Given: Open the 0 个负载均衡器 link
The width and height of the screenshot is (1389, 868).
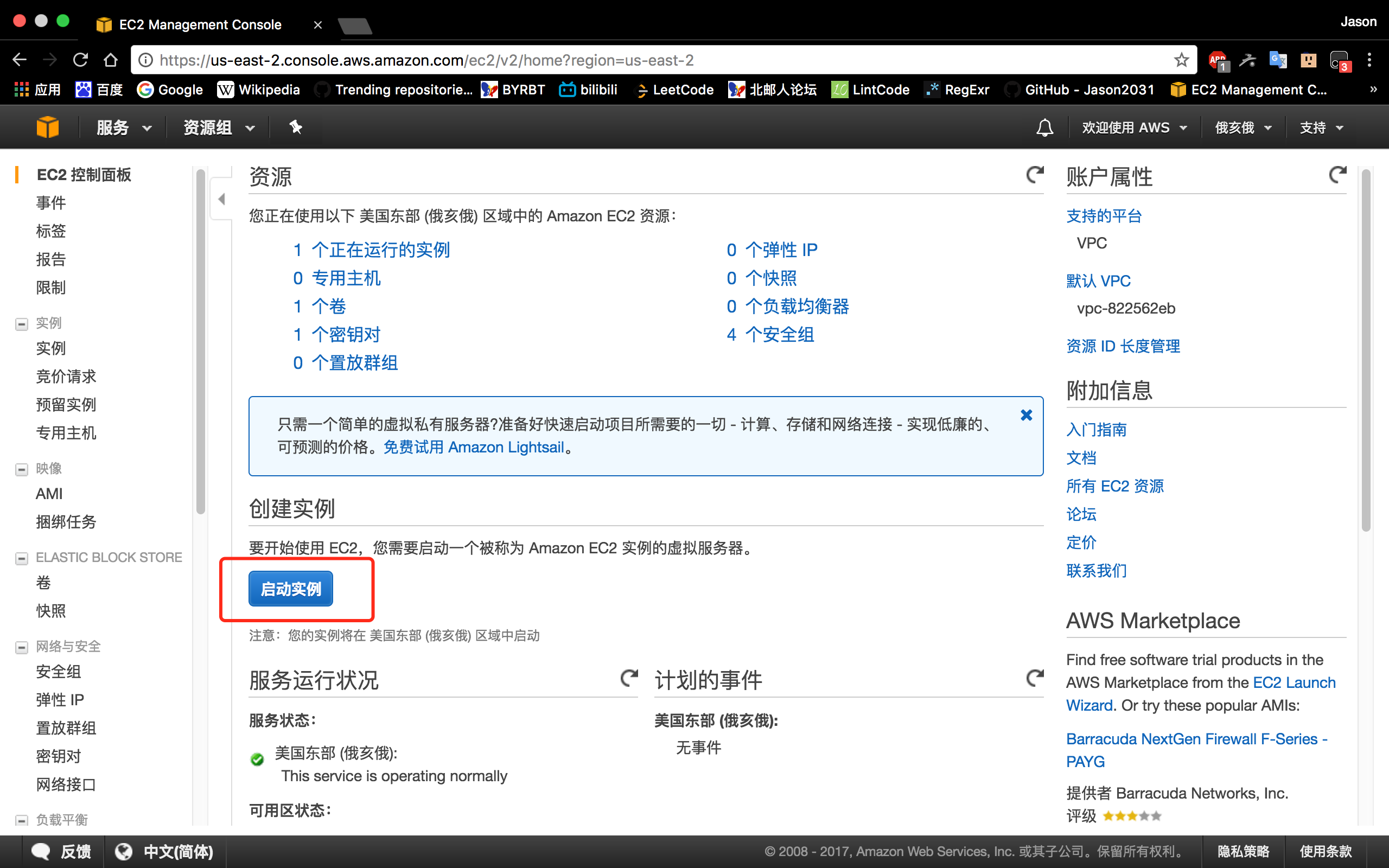Looking at the screenshot, I should click(787, 306).
